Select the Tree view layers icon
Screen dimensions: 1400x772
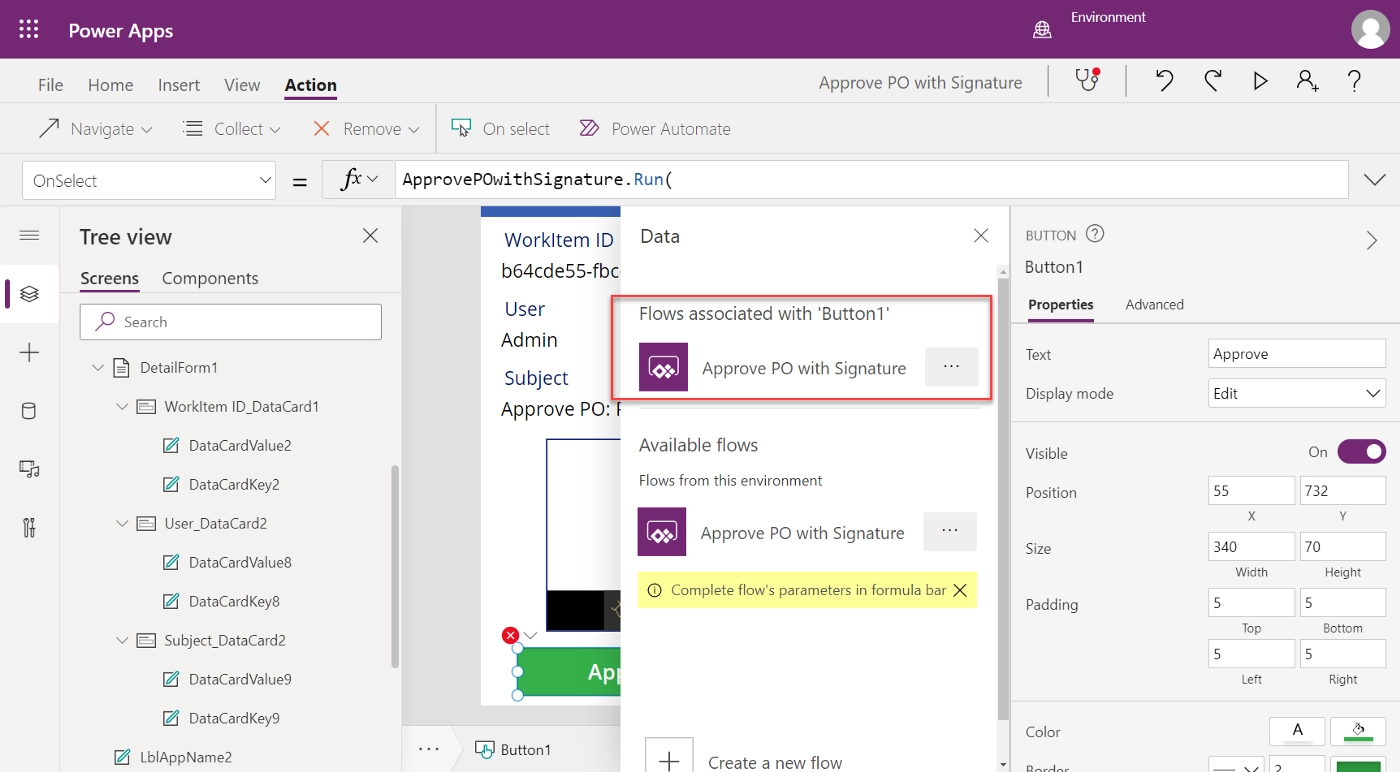click(29, 294)
